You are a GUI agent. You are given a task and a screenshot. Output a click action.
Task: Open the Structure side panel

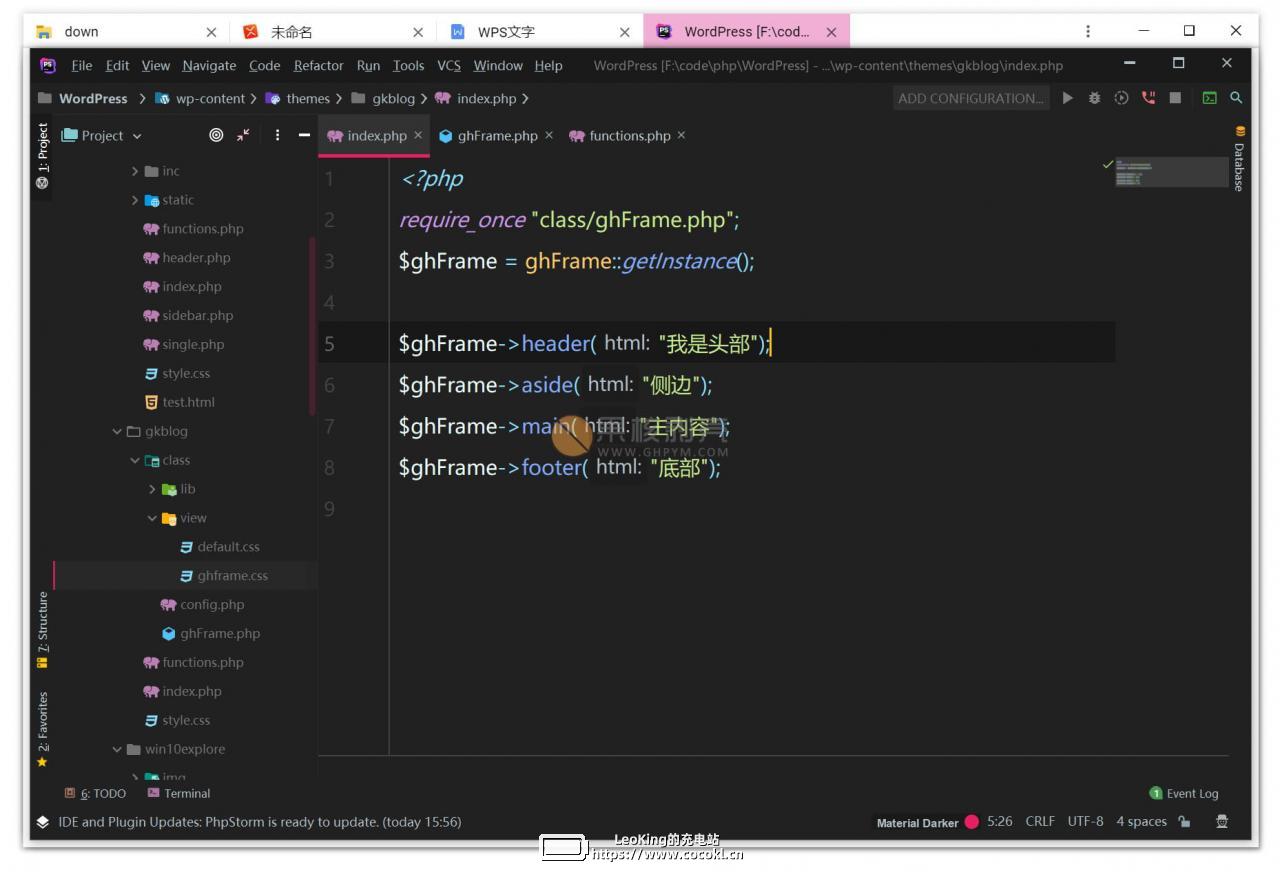coord(42,629)
